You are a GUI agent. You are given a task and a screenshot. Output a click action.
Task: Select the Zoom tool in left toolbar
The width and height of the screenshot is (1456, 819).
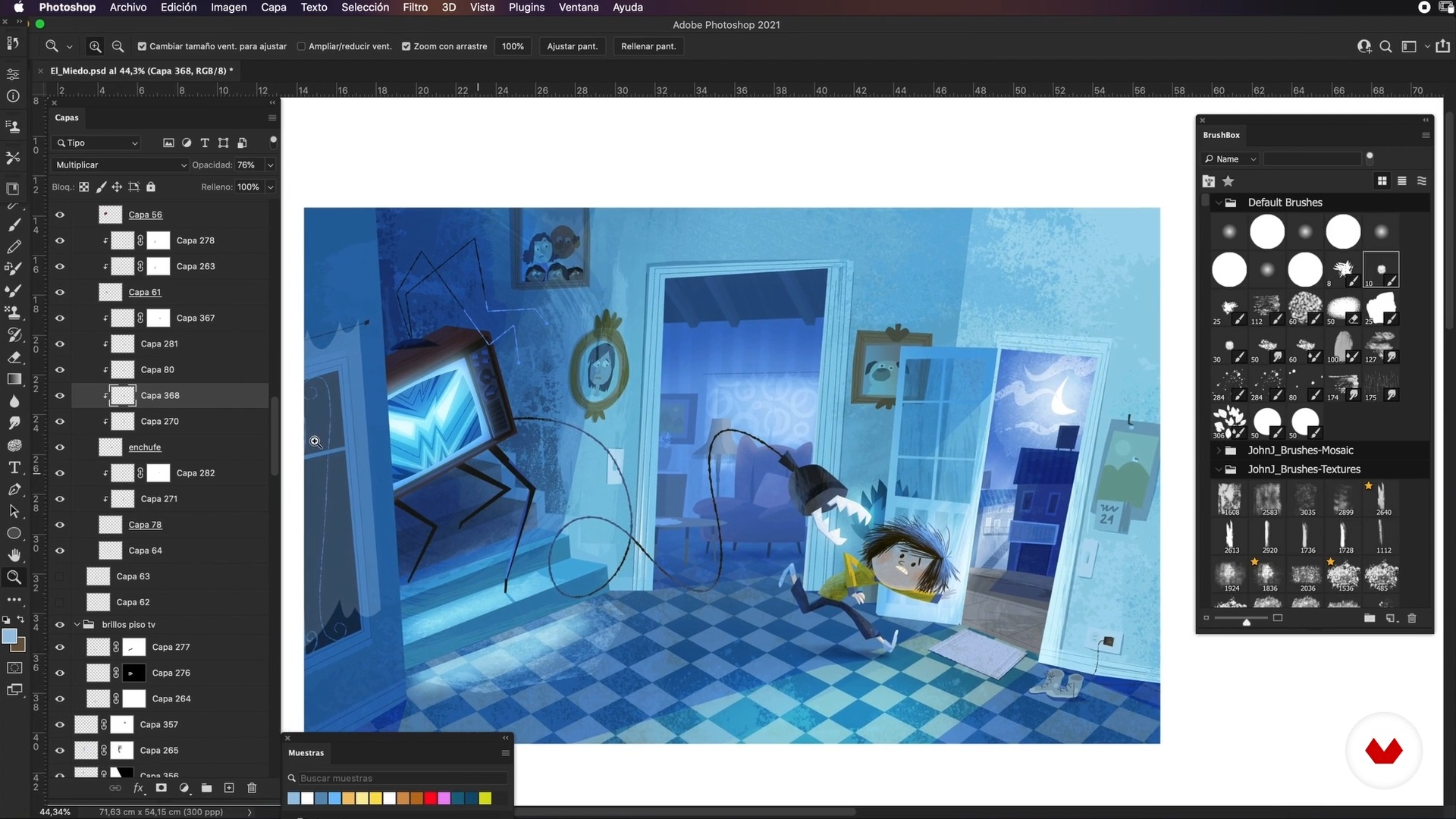[14, 577]
